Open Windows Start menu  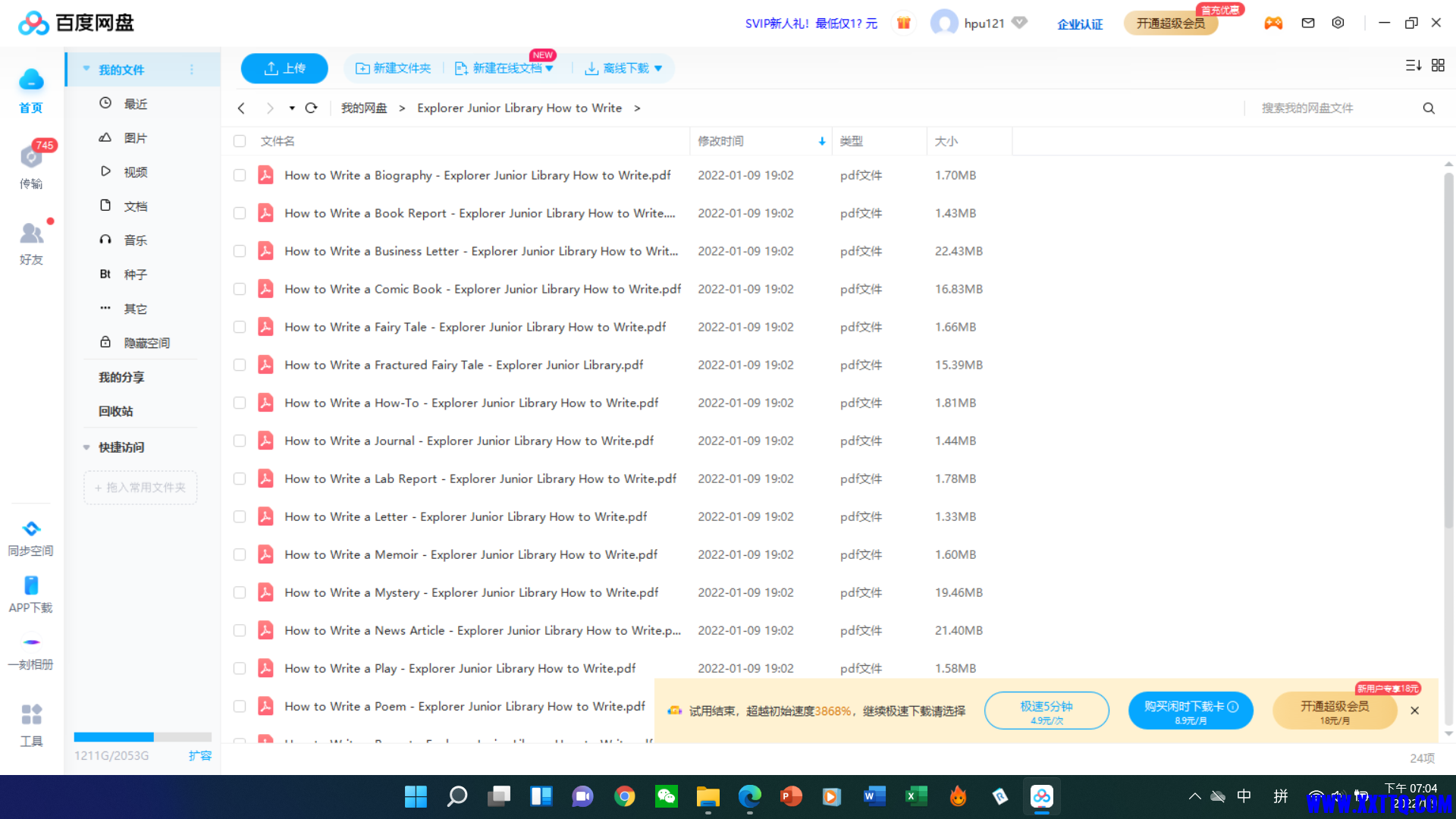(416, 796)
